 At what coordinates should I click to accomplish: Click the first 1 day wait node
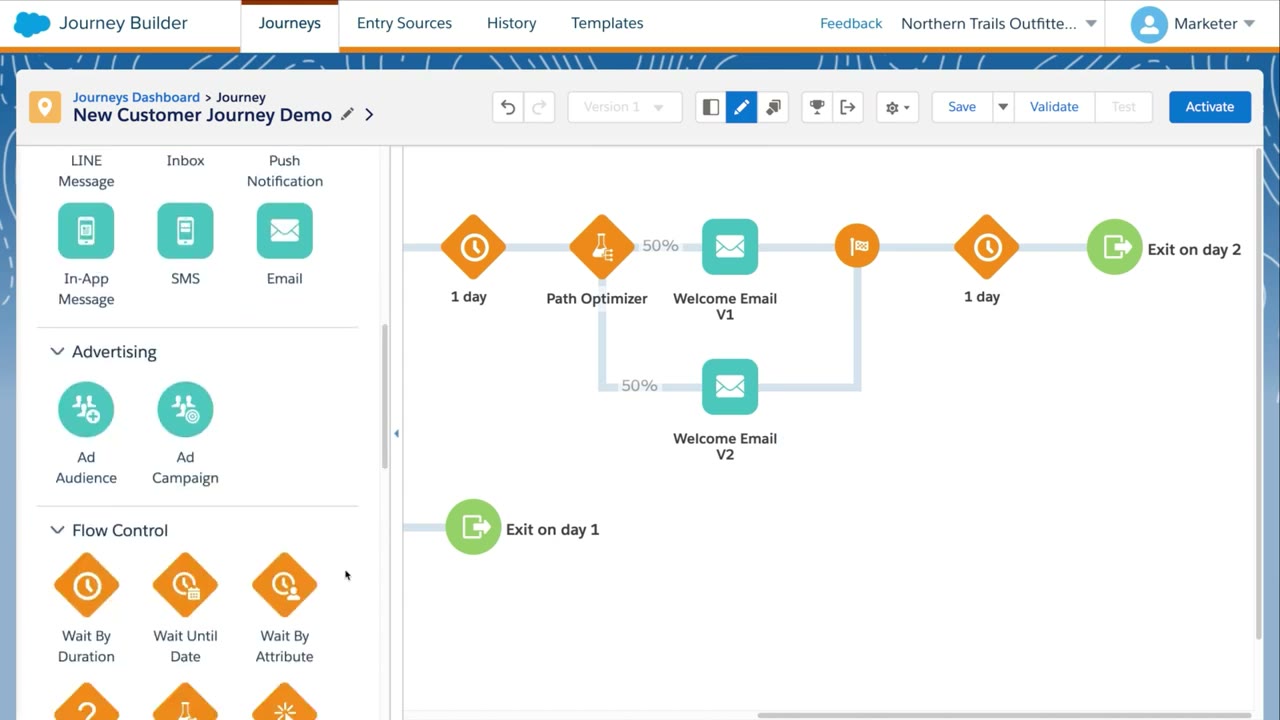pyautogui.click(x=473, y=247)
